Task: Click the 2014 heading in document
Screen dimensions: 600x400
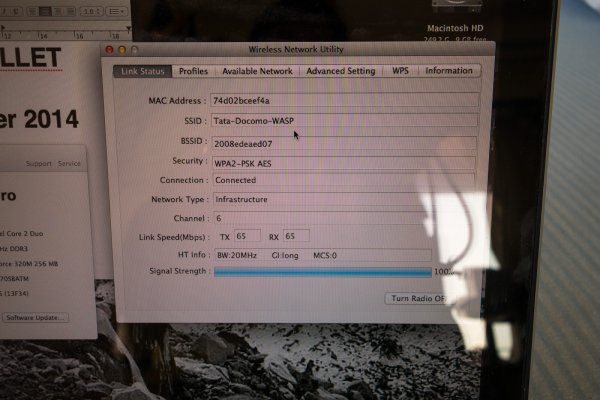Action: 51,119
